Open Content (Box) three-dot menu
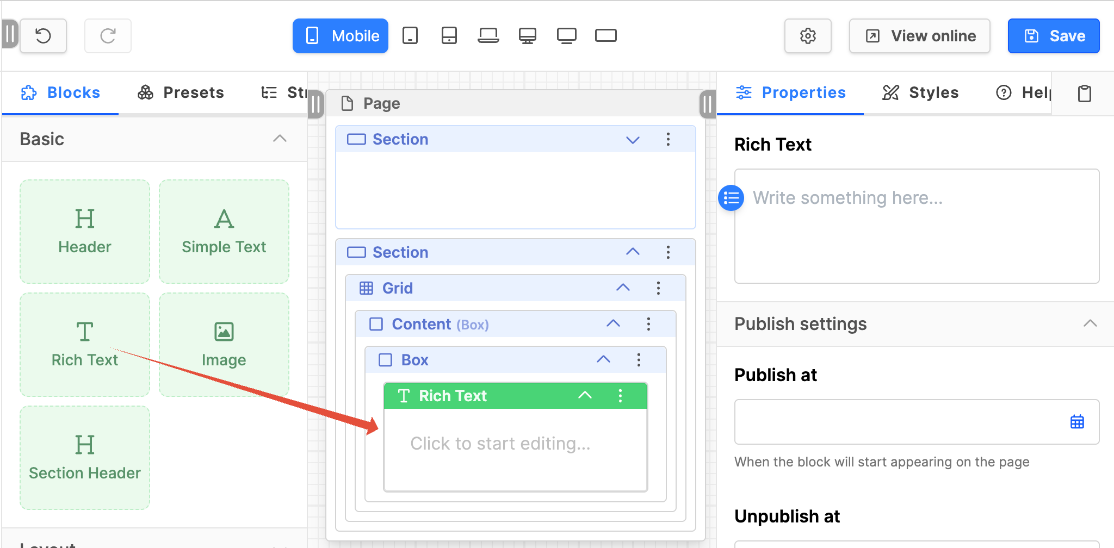The width and height of the screenshot is (1114, 548). [x=648, y=324]
